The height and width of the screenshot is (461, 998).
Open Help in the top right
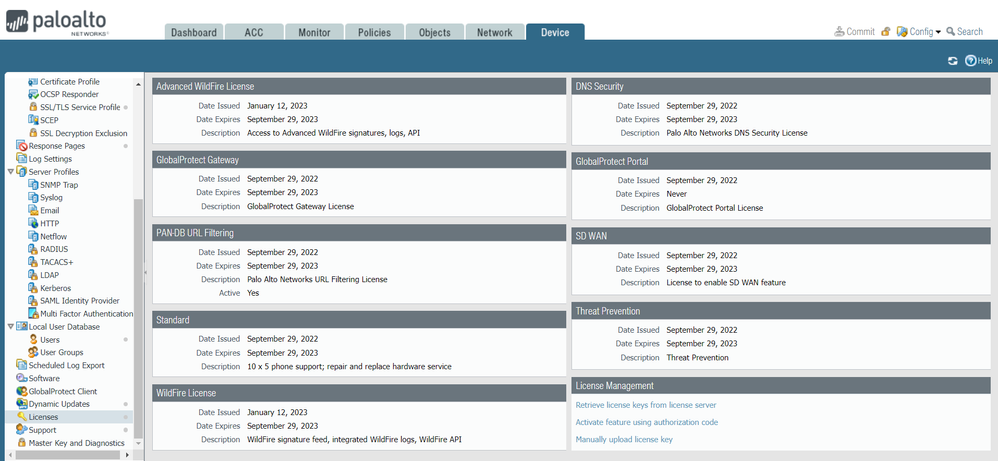978,61
